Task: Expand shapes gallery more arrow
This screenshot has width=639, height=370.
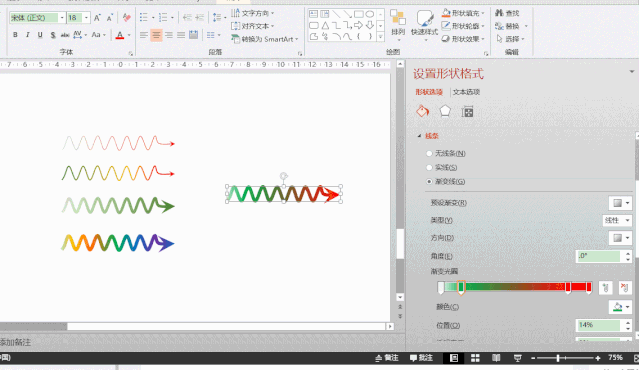Action: tap(380, 37)
